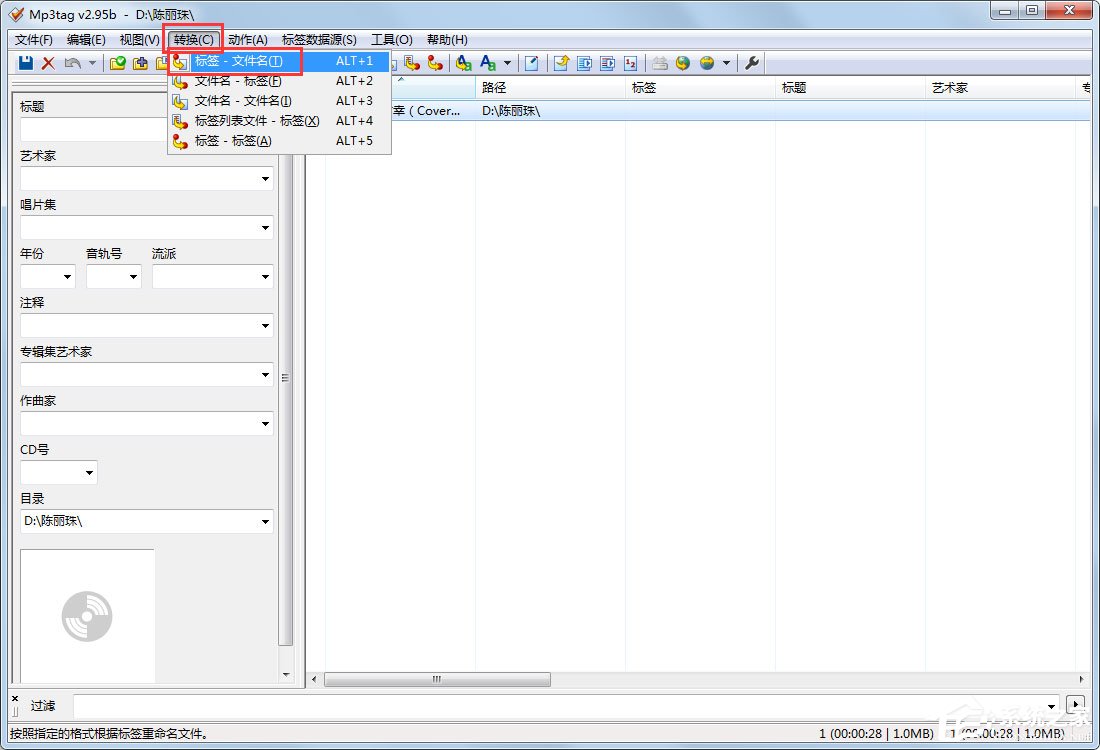
Task: Select 标签 - 标签(A) menu entry
Action: pos(279,141)
